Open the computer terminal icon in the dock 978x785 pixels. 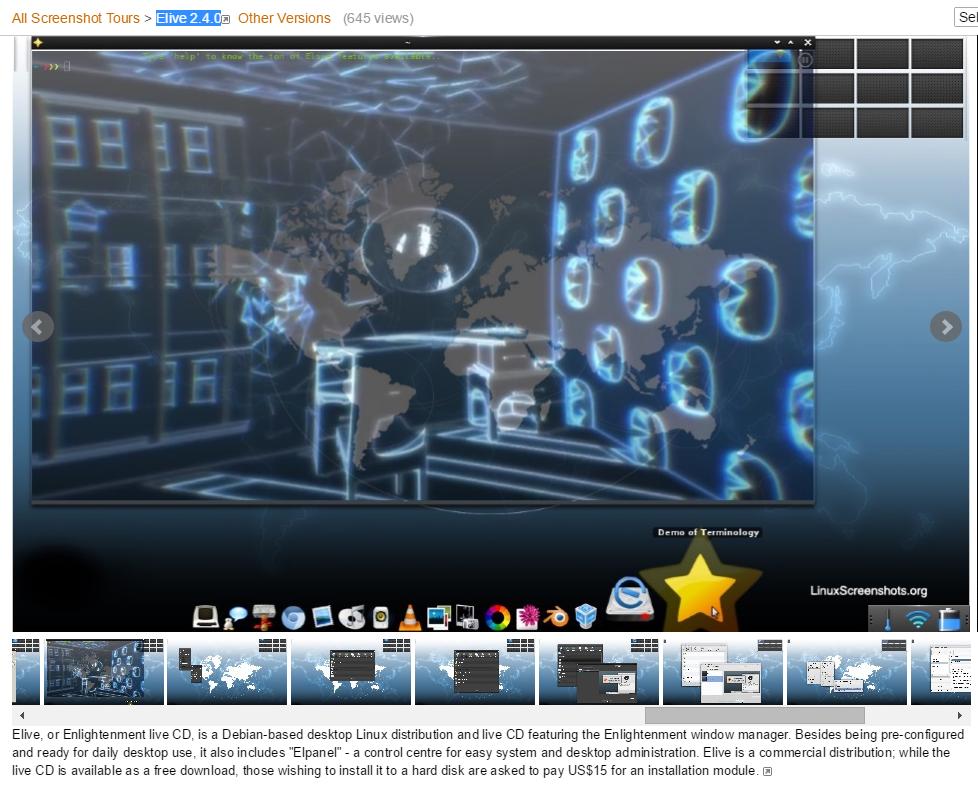point(205,617)
